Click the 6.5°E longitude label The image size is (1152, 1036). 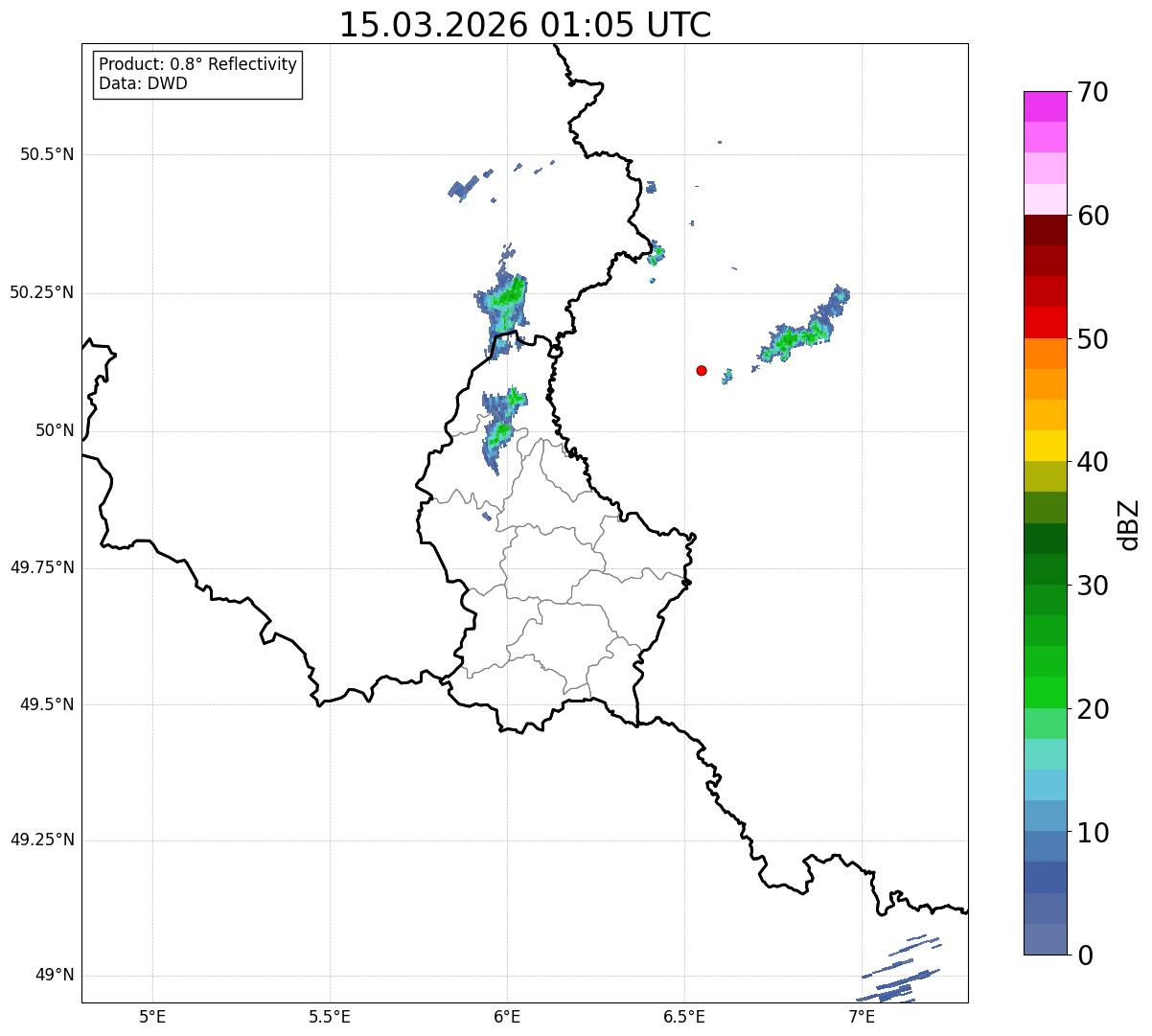[684, 1017]
